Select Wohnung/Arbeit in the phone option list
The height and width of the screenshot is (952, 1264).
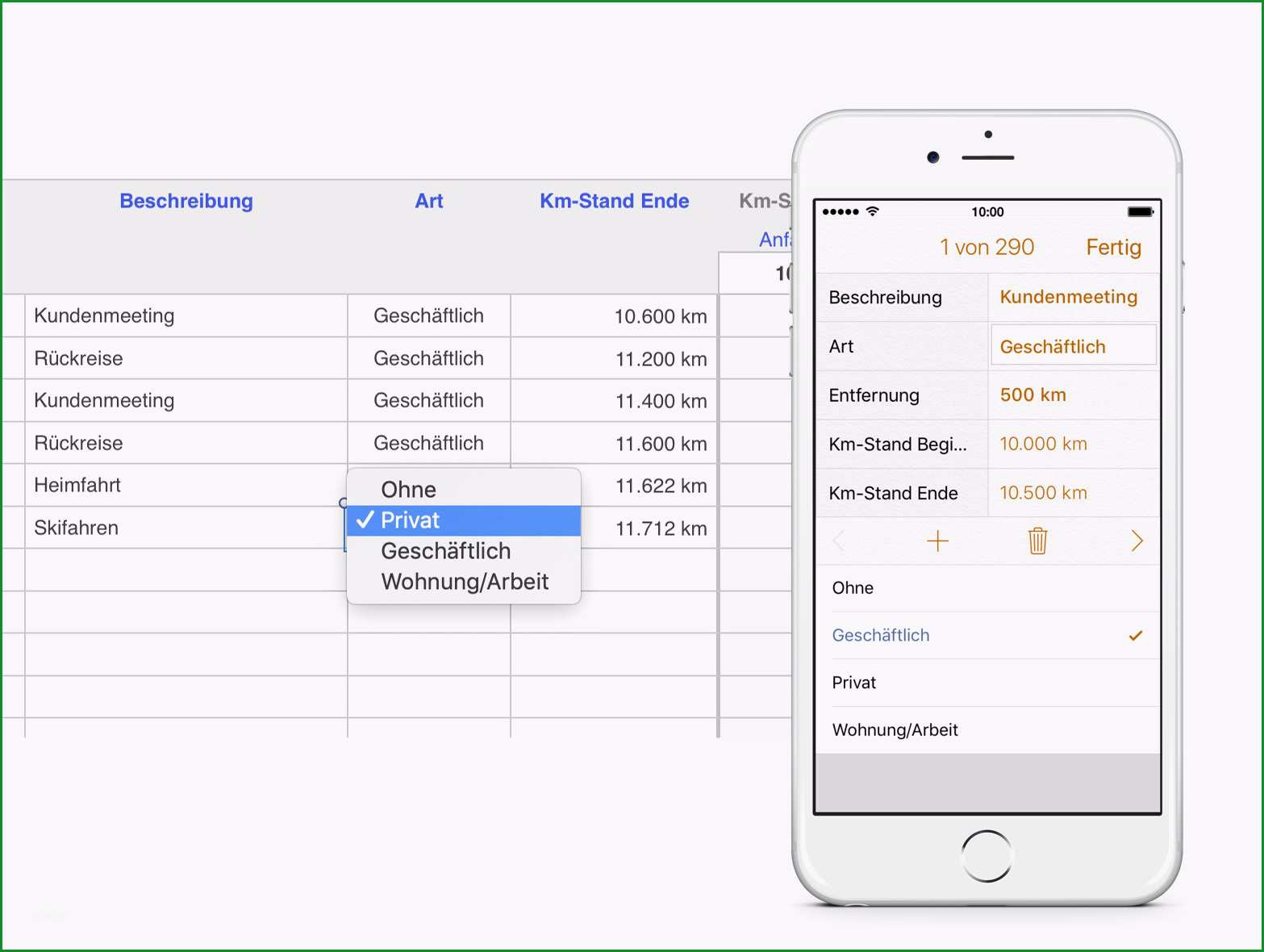[x=988, y=730]
